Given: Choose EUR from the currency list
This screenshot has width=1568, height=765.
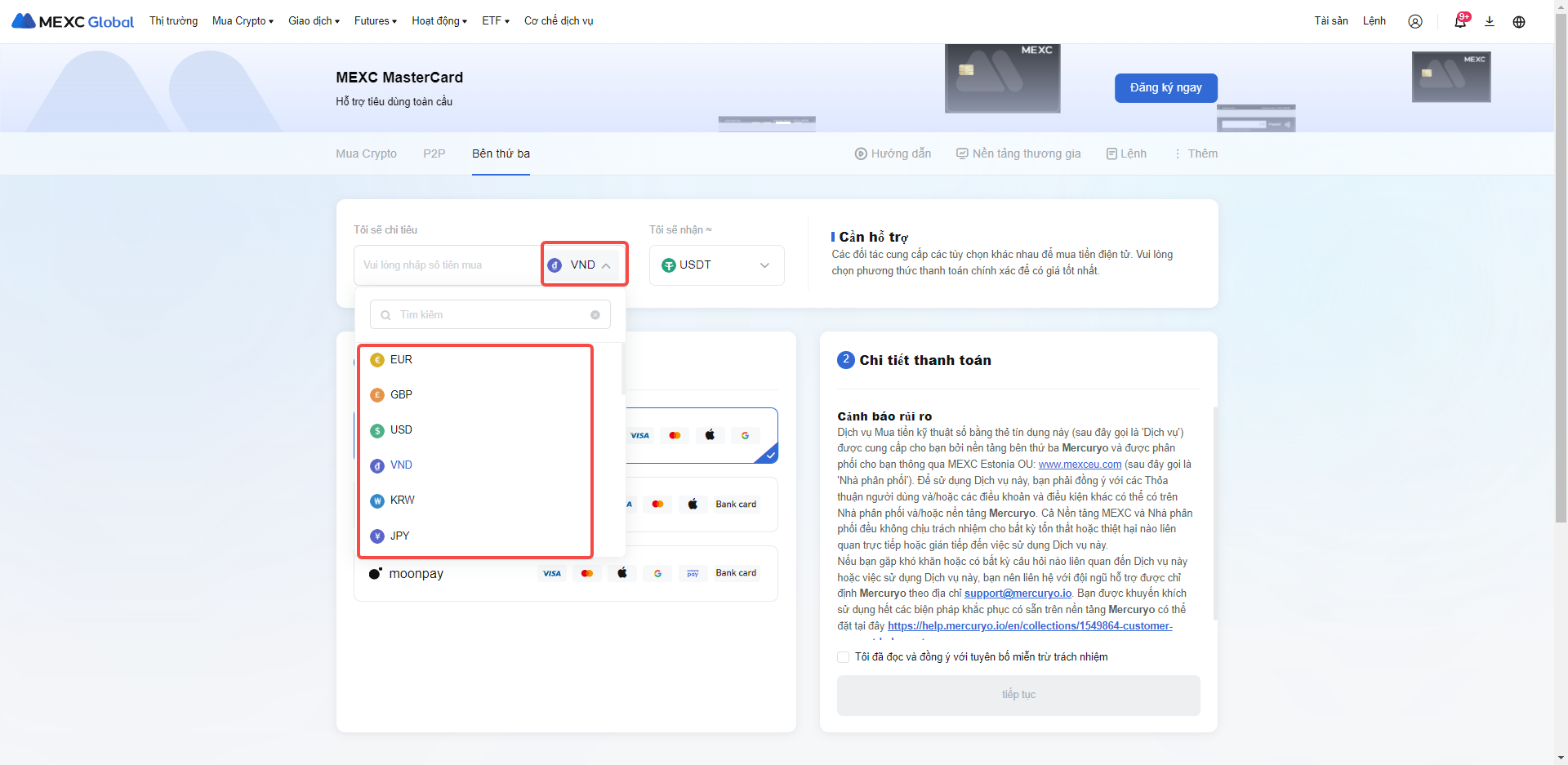Looking at the screenshot, I should 401,360.
